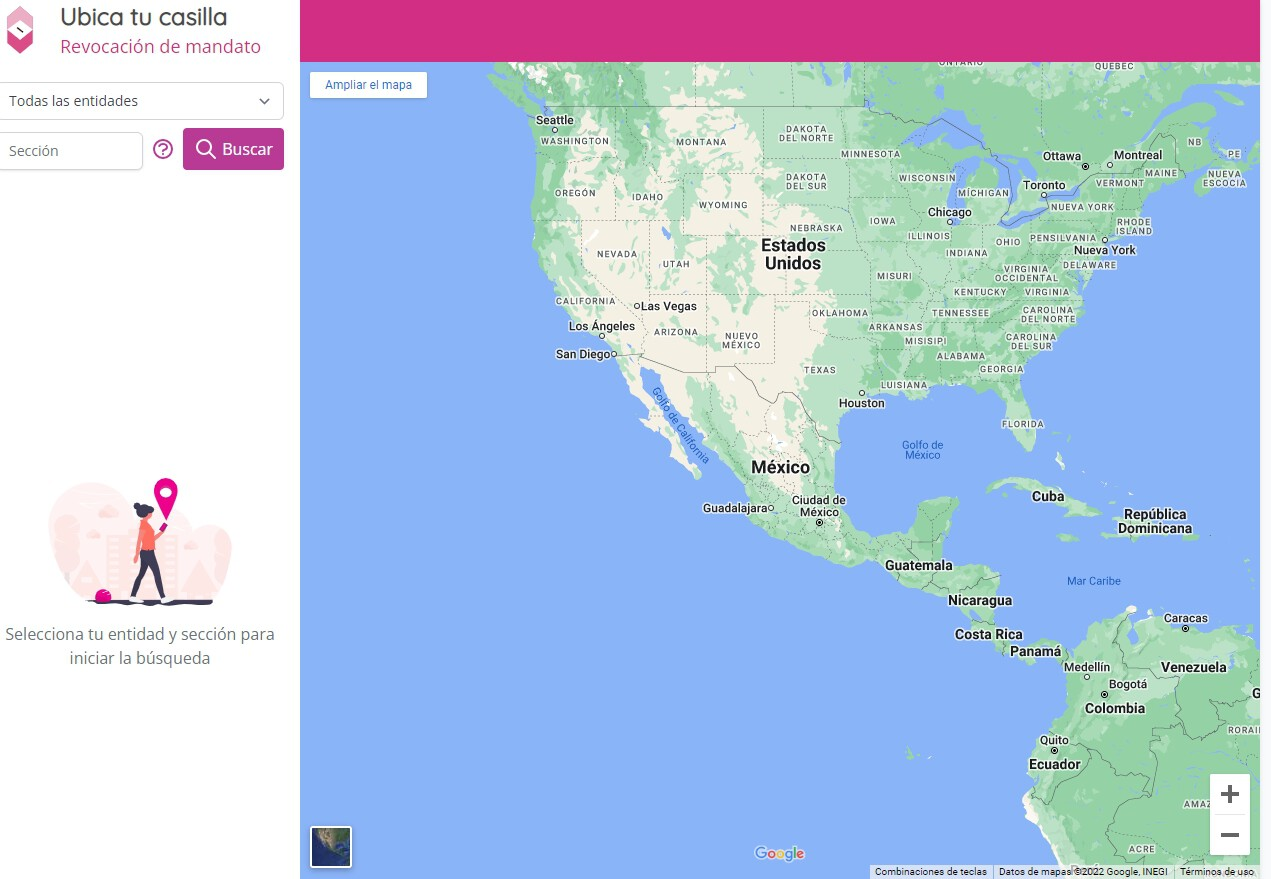Screen dimensions: 1271x879
Task: Click the Mar Caribe label
Action: point(1093,581)
